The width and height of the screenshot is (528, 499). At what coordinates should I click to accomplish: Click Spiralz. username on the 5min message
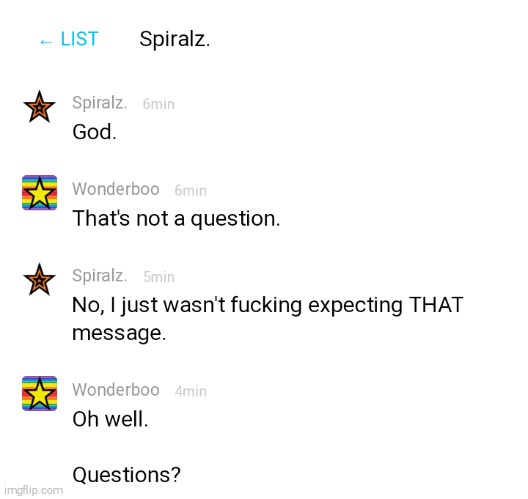(x=100, y=276)
